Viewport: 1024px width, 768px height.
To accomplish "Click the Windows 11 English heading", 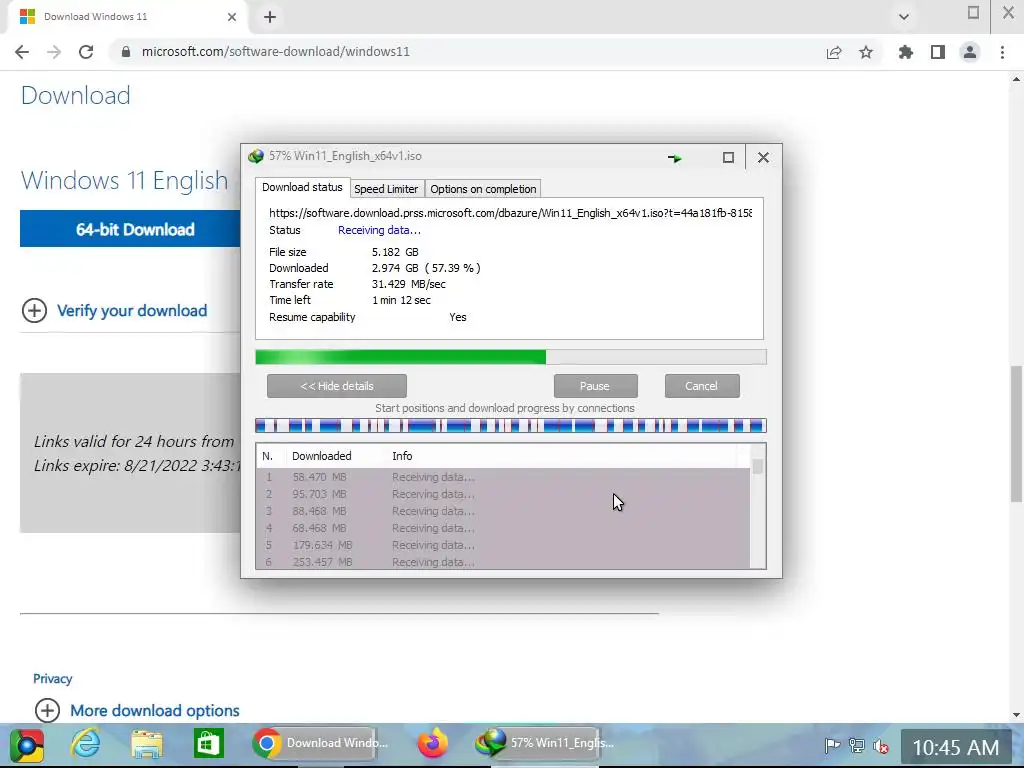I will point(124,180).
